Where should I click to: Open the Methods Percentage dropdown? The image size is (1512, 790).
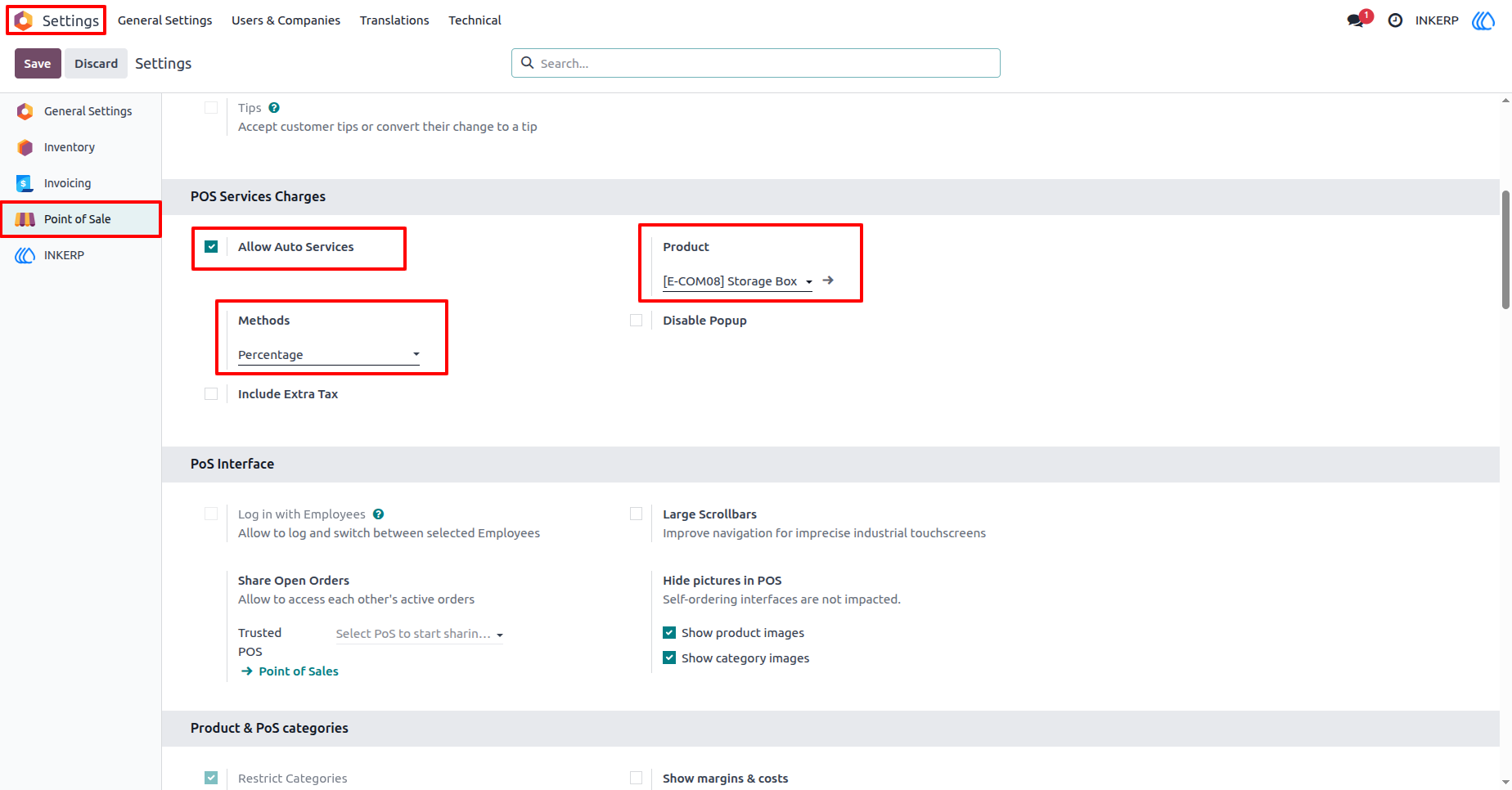[329, 355]
